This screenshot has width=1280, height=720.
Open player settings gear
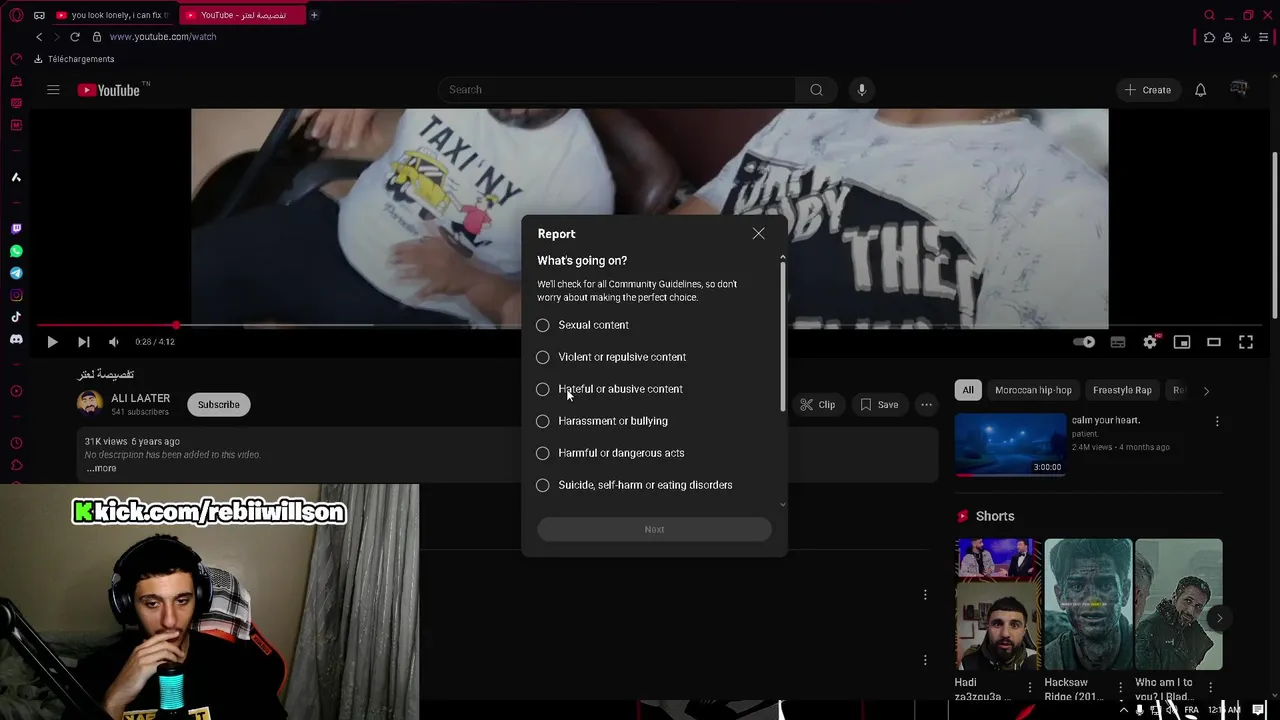1150,342
